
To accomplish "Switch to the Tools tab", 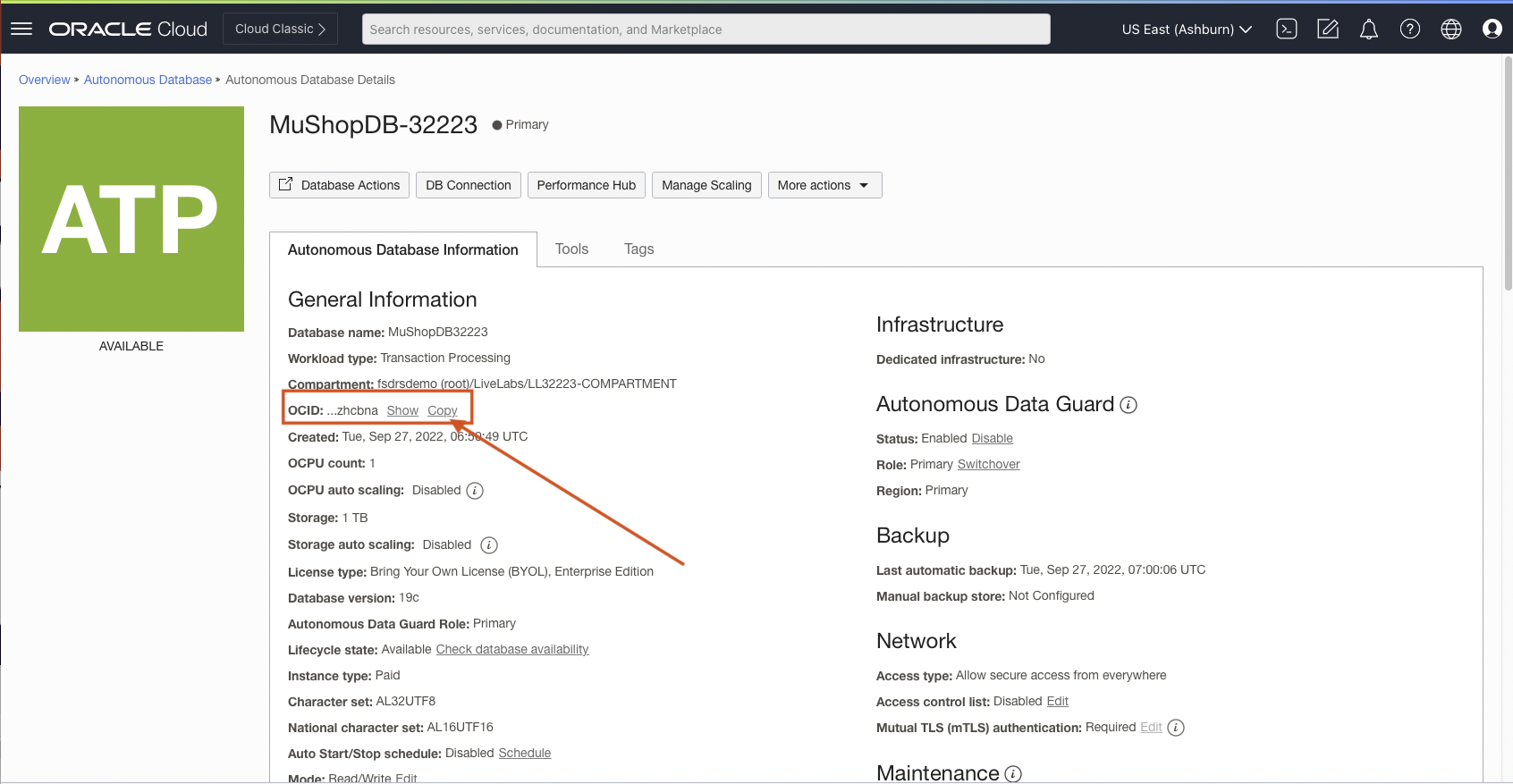I will click(x=571, y=249).
